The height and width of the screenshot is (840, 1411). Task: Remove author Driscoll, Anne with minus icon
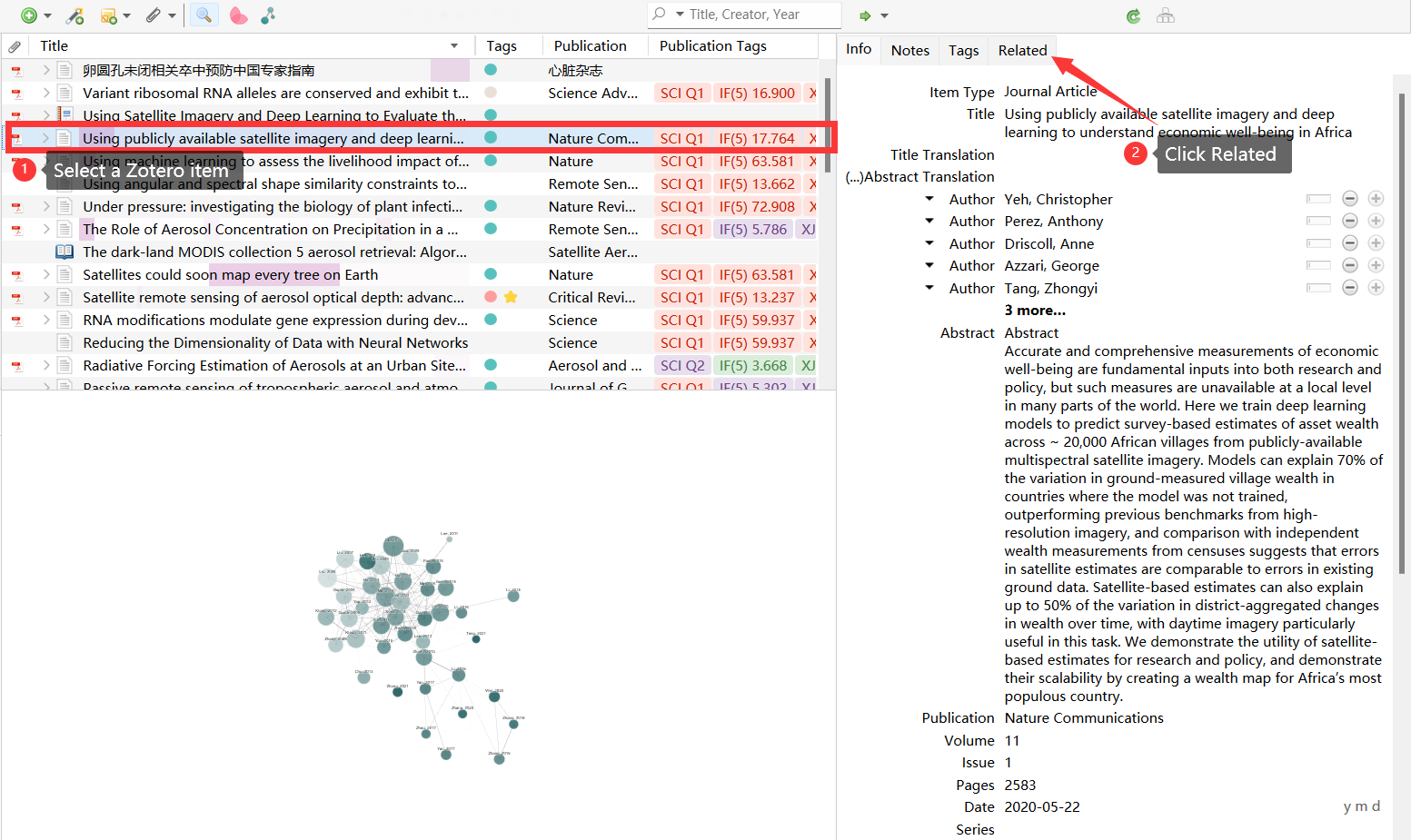pyautogui.click(x=1350, y=243)
